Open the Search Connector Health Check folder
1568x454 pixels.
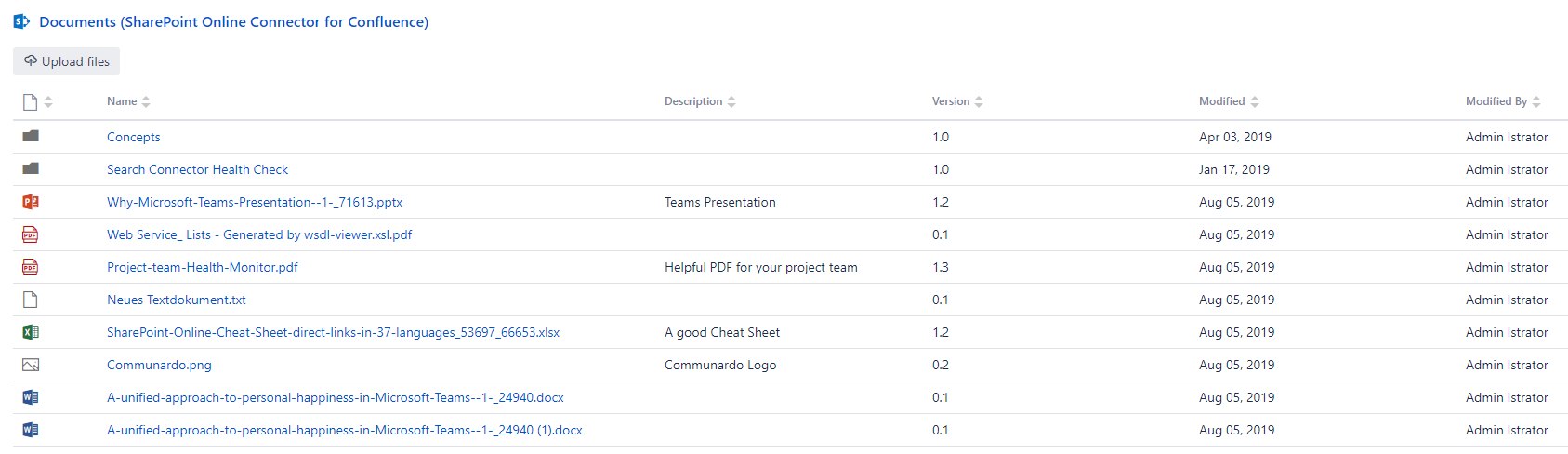(x=197, y=169)
